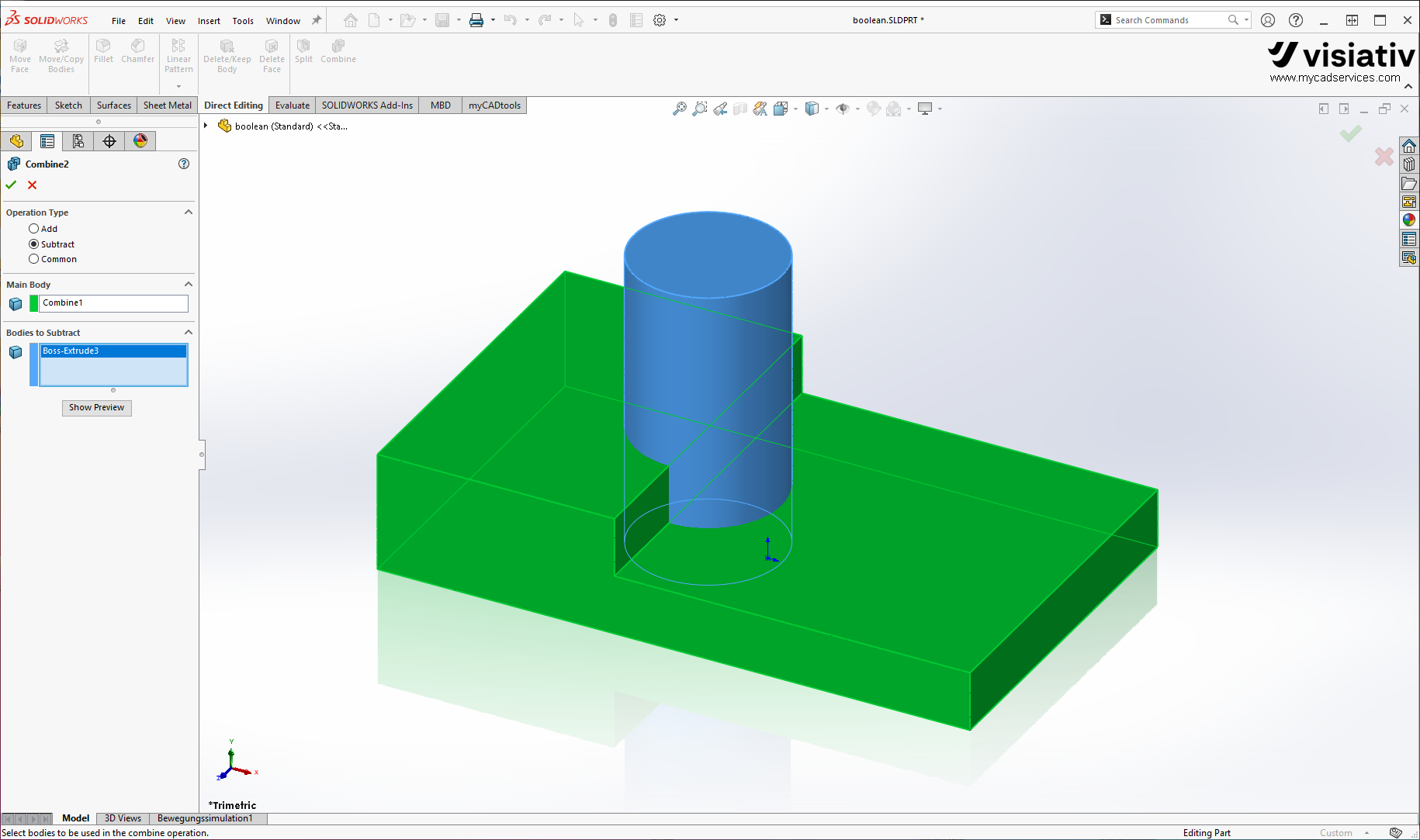This screenshot has width=1420, height=840.
Task: Accept Combine2 with the green checkmark
Action: 11,185
